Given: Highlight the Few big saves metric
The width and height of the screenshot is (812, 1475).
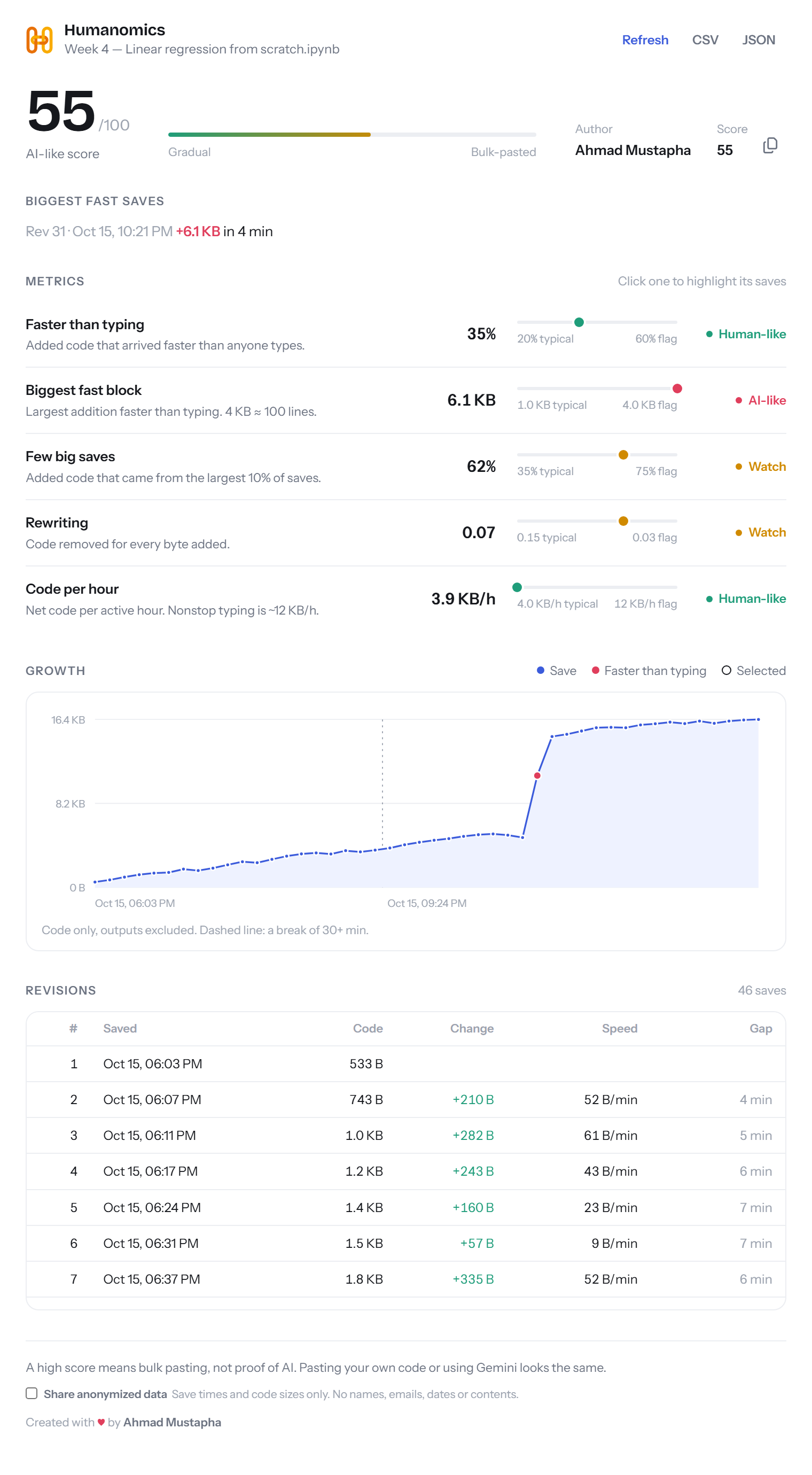Looking at the screenshot, I should [405, 467].
